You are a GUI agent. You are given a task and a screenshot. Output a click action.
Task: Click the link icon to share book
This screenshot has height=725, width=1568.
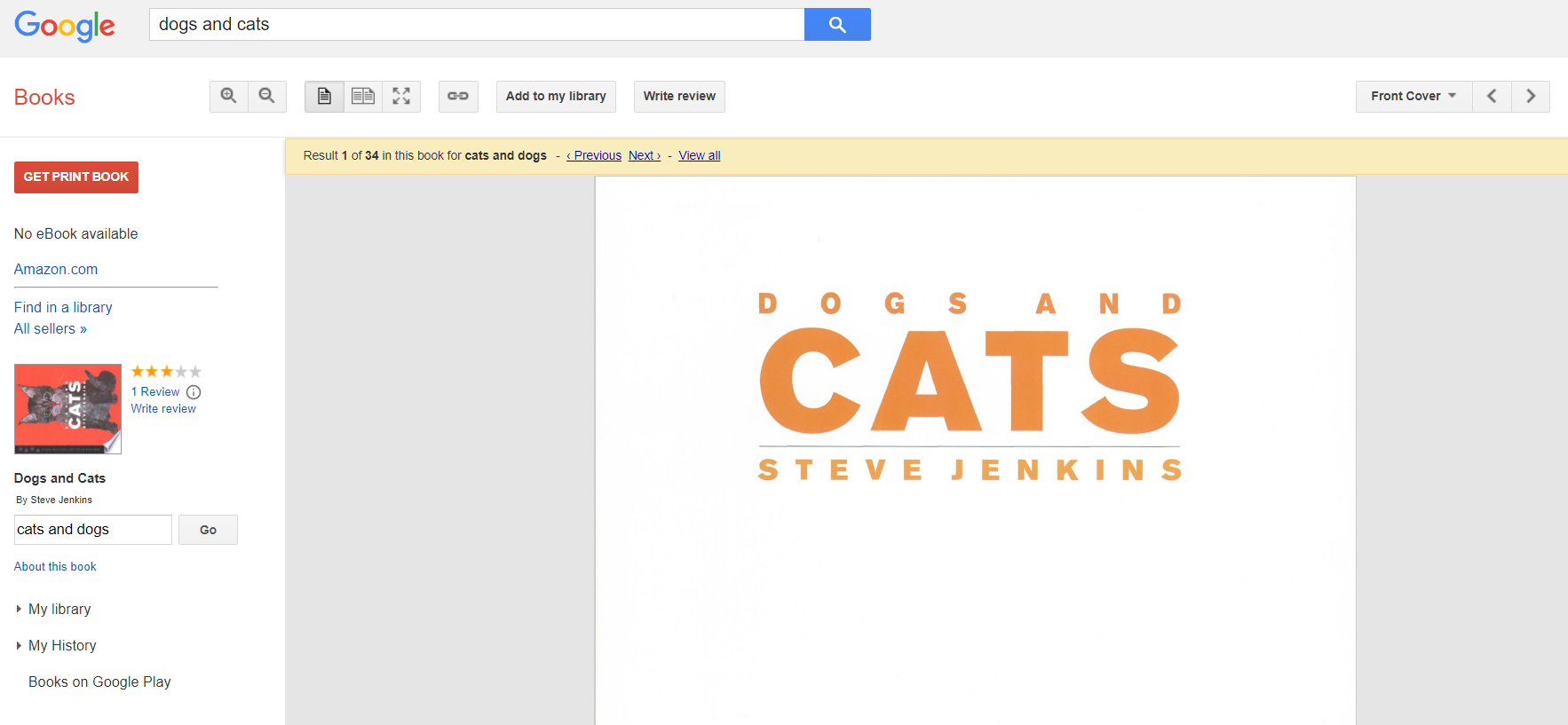tap(458, 96)
